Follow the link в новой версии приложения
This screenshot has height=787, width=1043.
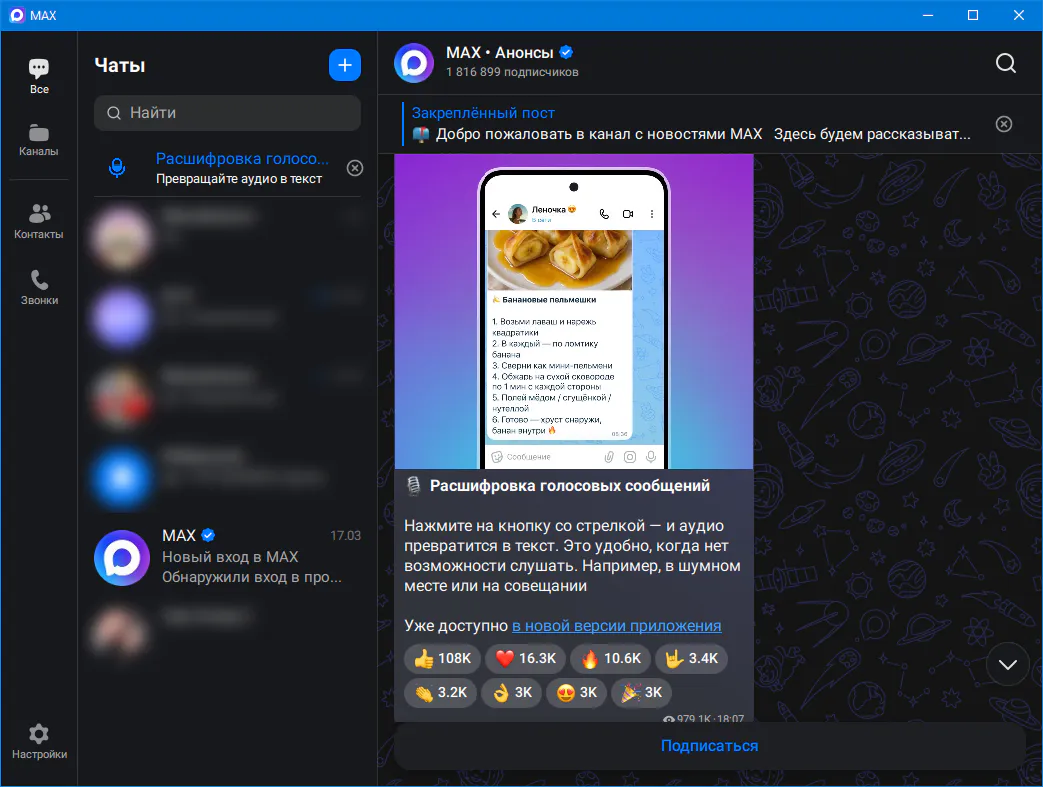616,626
